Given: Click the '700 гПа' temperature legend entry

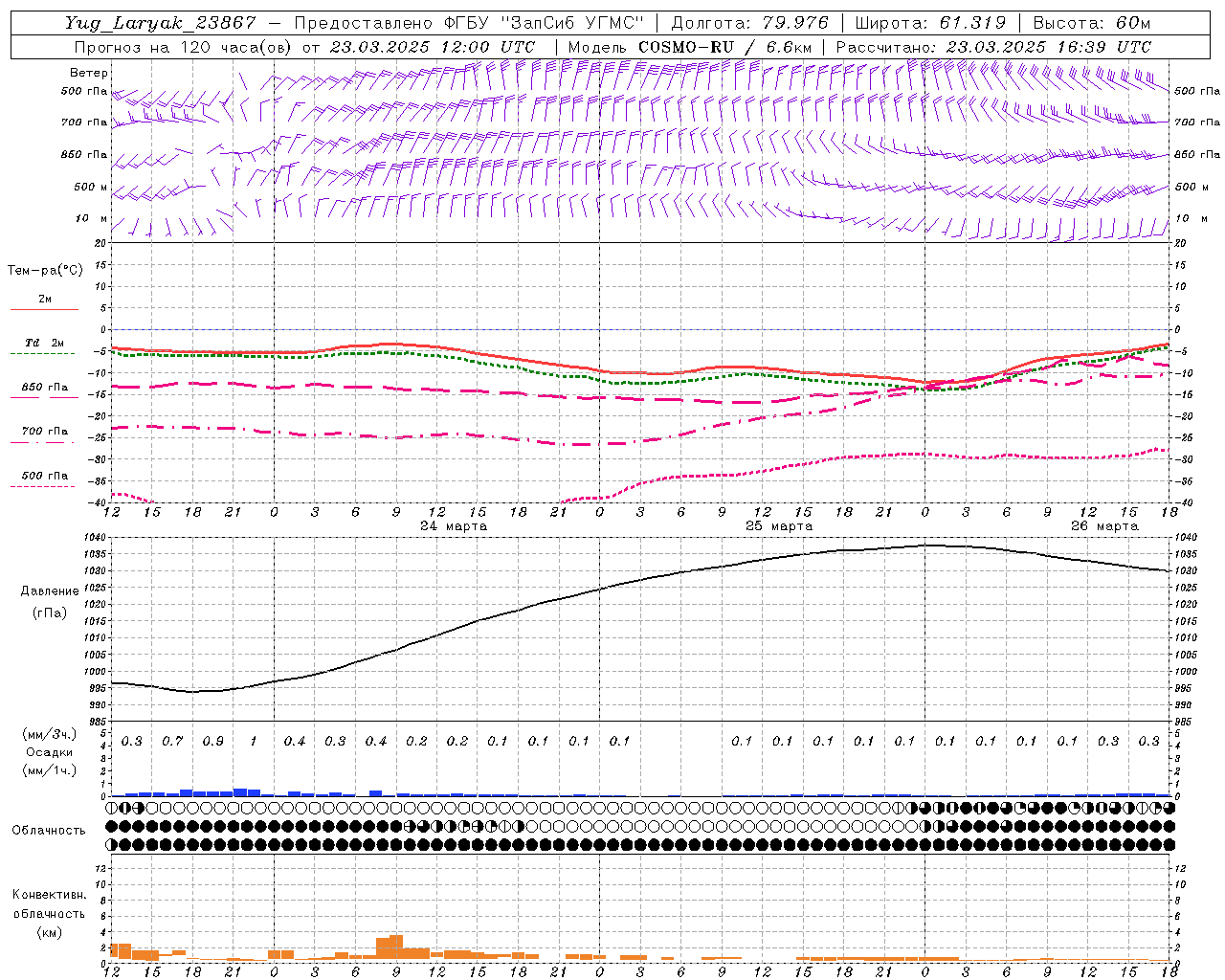Looking at the screenshot, I should pos(45,432).
